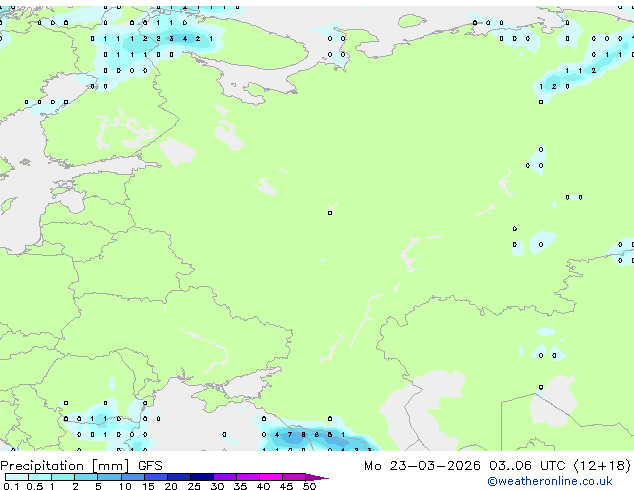Click the 'GFS' model label
Screen dimensions: 634x490
click(x=150, y=466)
